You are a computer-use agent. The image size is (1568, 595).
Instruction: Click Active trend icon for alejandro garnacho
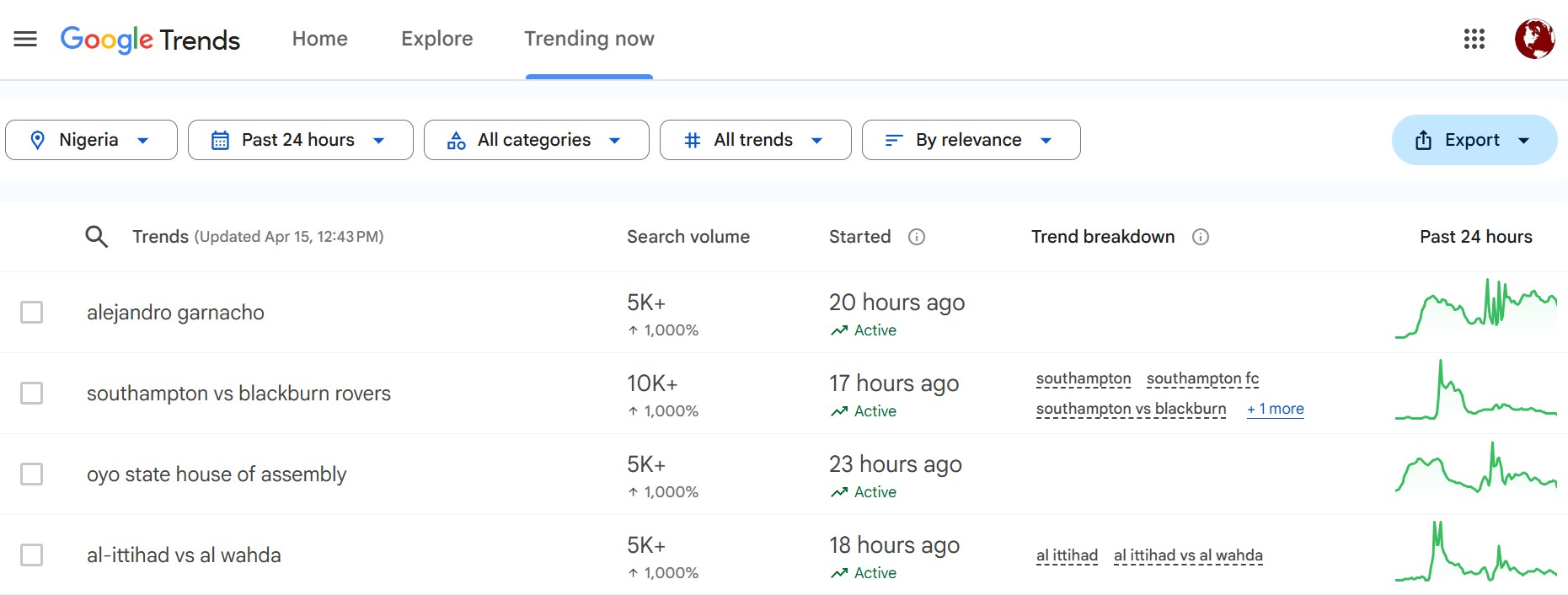pos(839,330)
